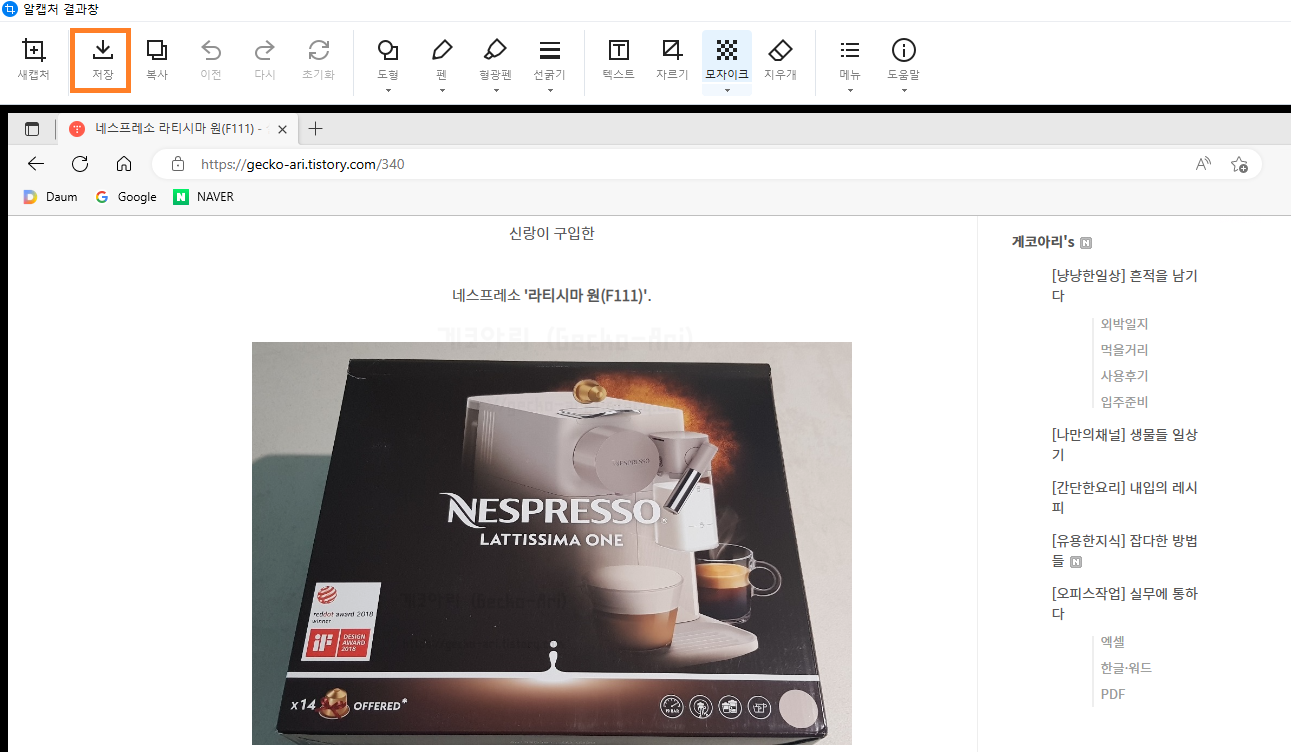1291x752 pixels.
Task: Open the 엑셀 subcategory
Action: 1113,642
